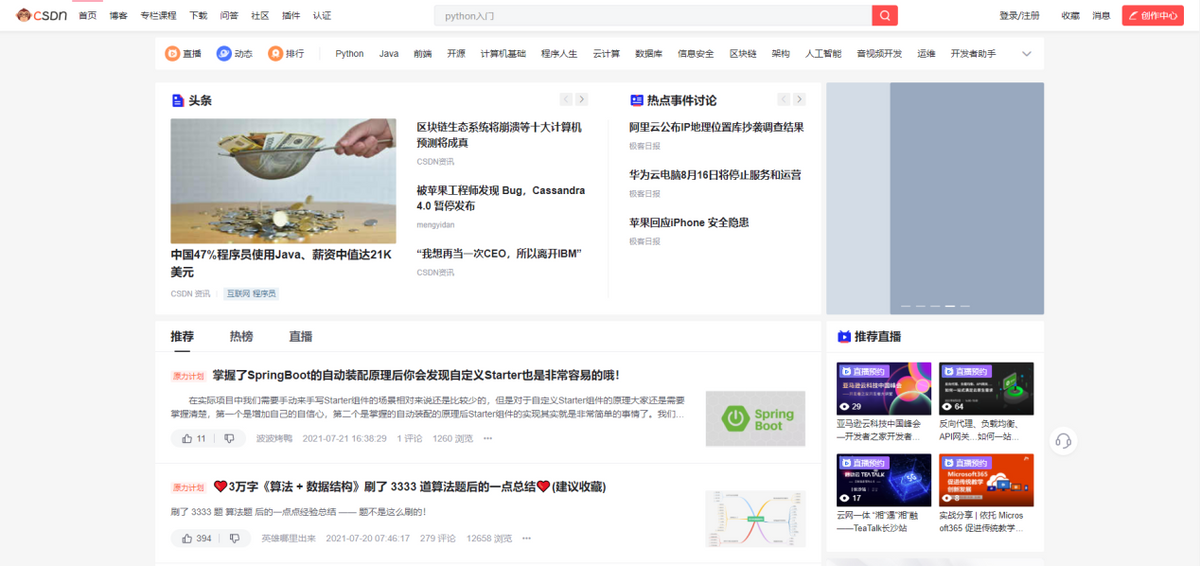
Task: Click the red search magnifier button
Action: pyautogui.click(x=885, y=16)
